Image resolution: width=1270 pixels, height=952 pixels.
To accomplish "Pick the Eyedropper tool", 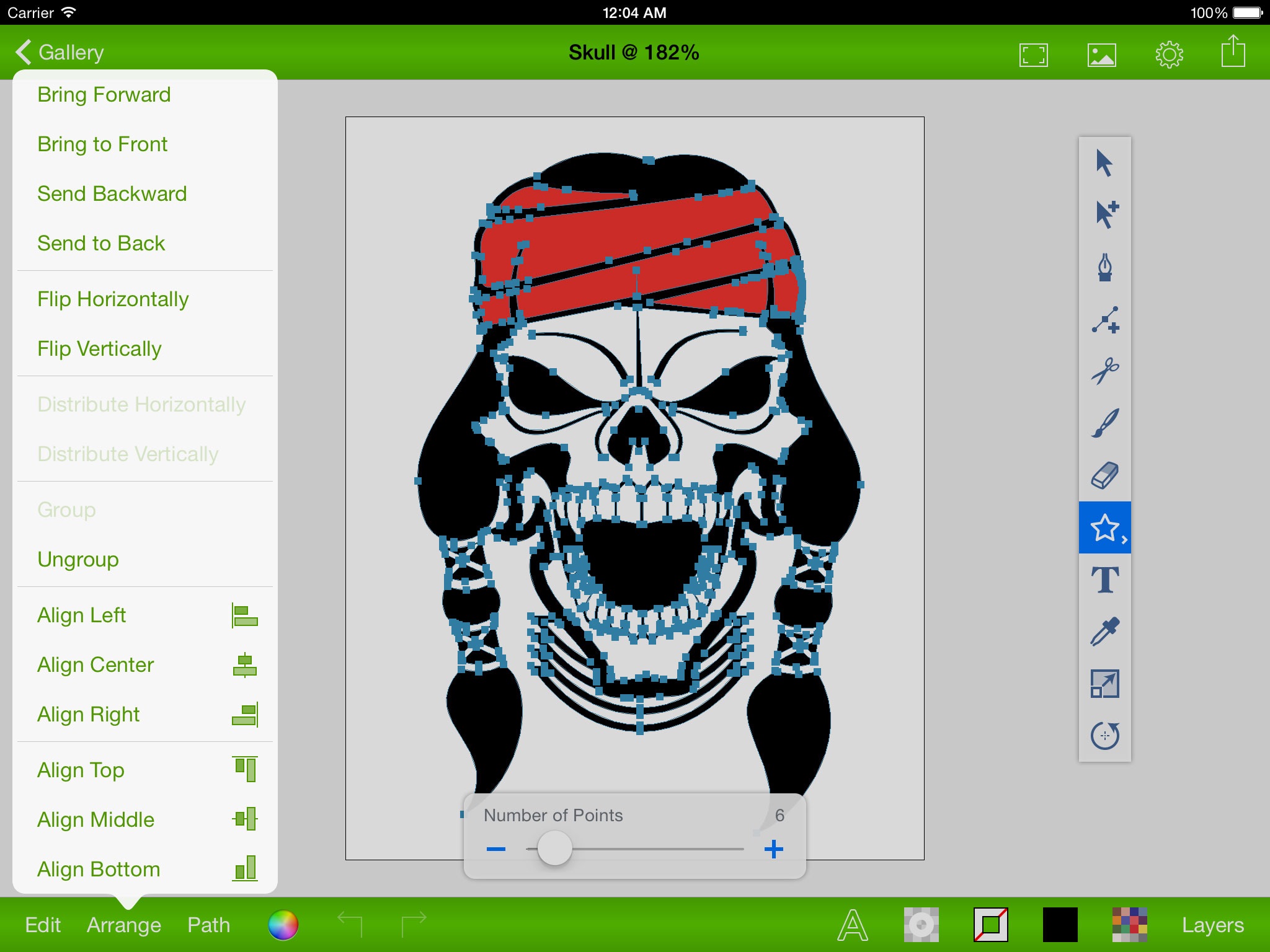I will point(1104,632).
